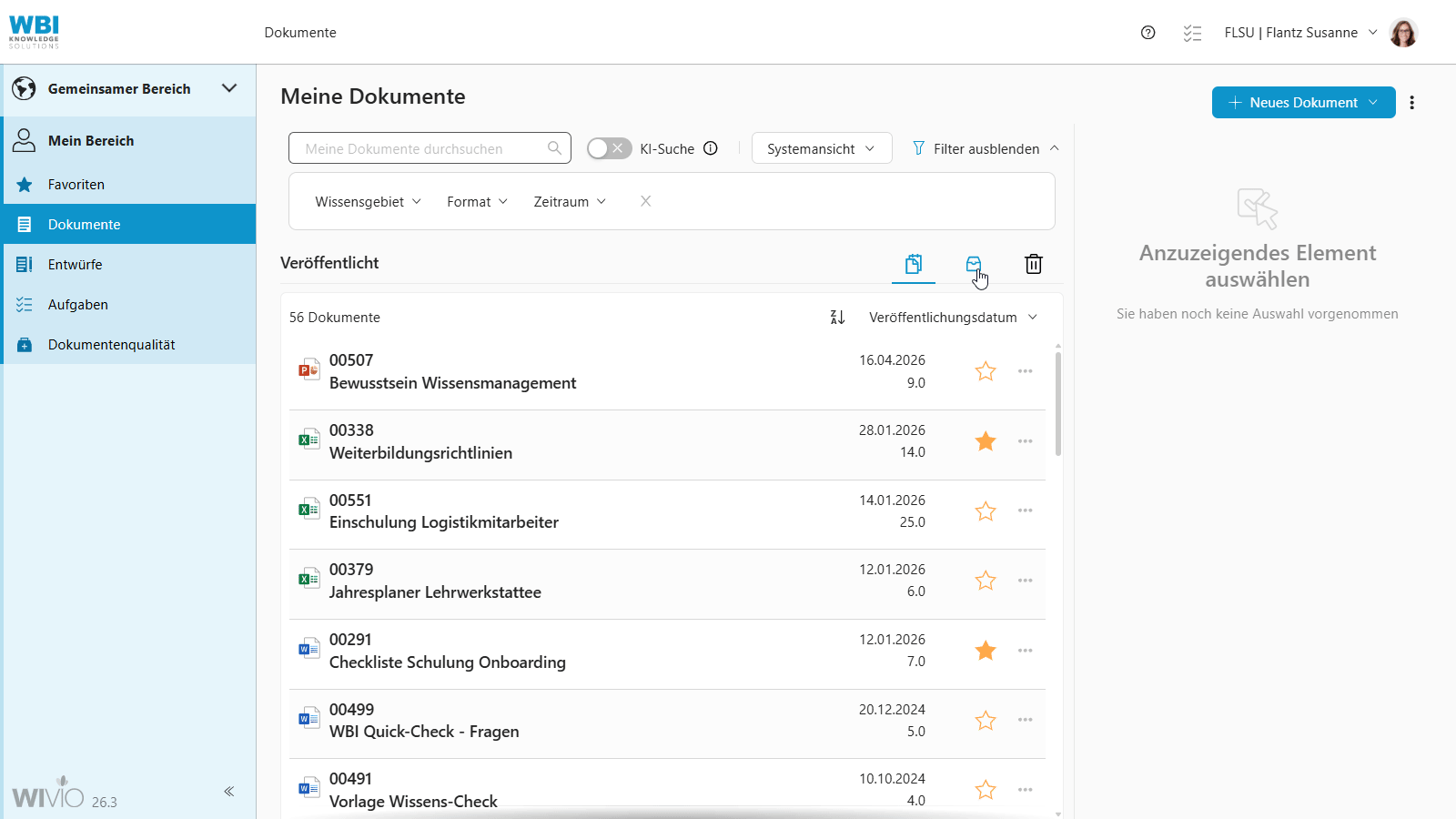This screenshot has height=819, width=1456.
Task: Select Dokumente in the sidebar
Action: [x=129, y=224]
